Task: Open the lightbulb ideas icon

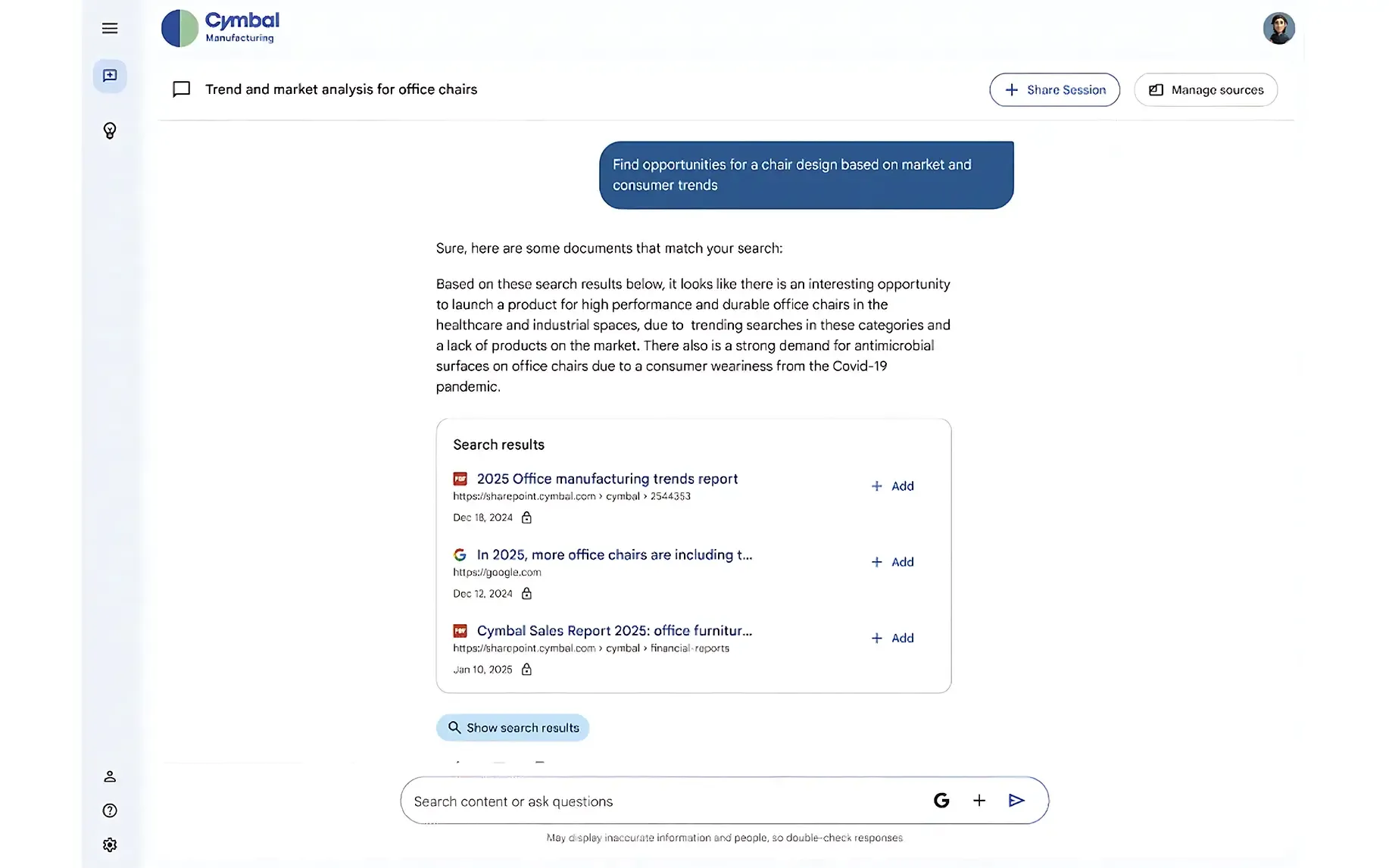Action: tap(110, 131)
